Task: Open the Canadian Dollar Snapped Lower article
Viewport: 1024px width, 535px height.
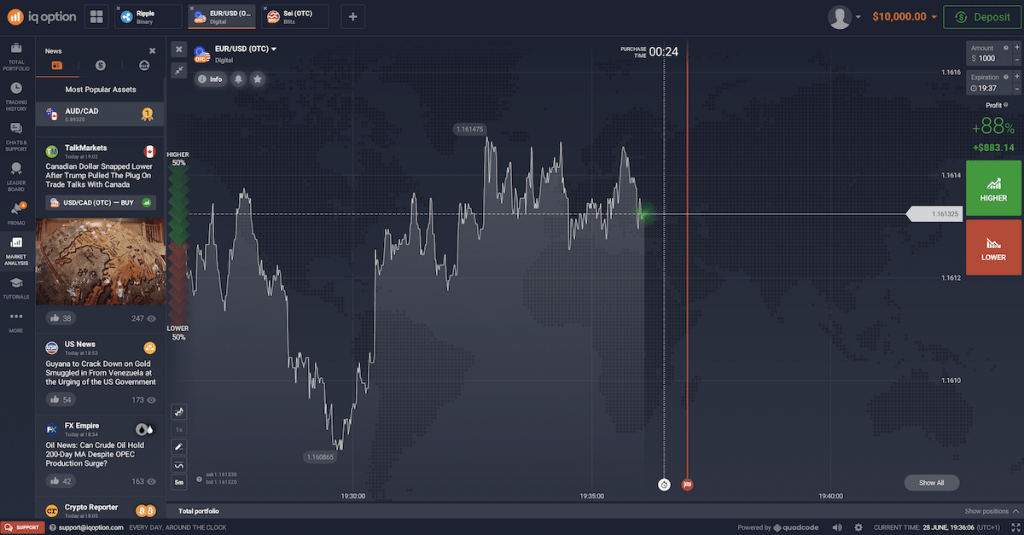Action: coord(99,176)
